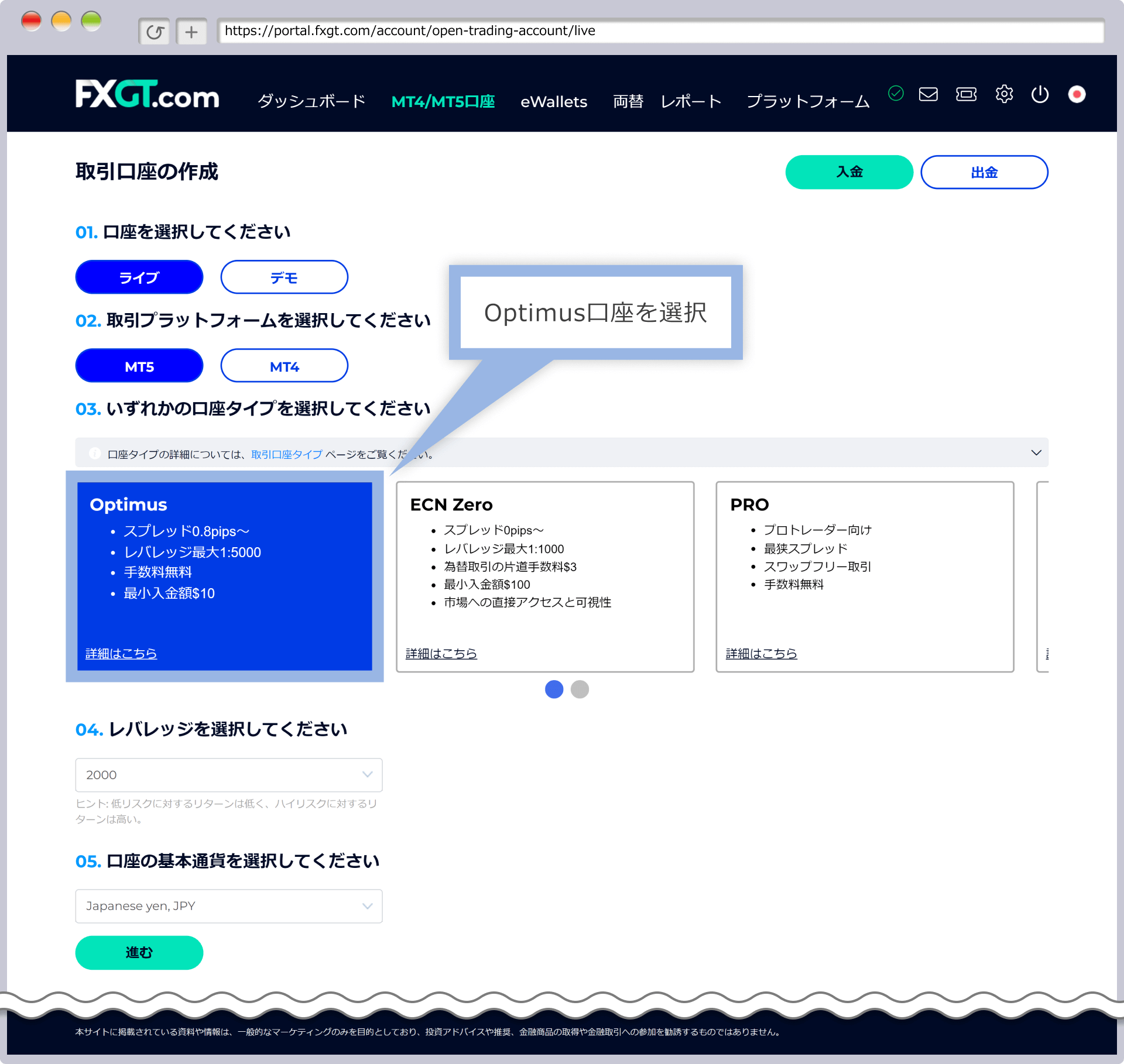The width and height of the screenshot is (1124, 1064).
Task: Click the 最小入金額$10 text
Action: click(169, 593)
